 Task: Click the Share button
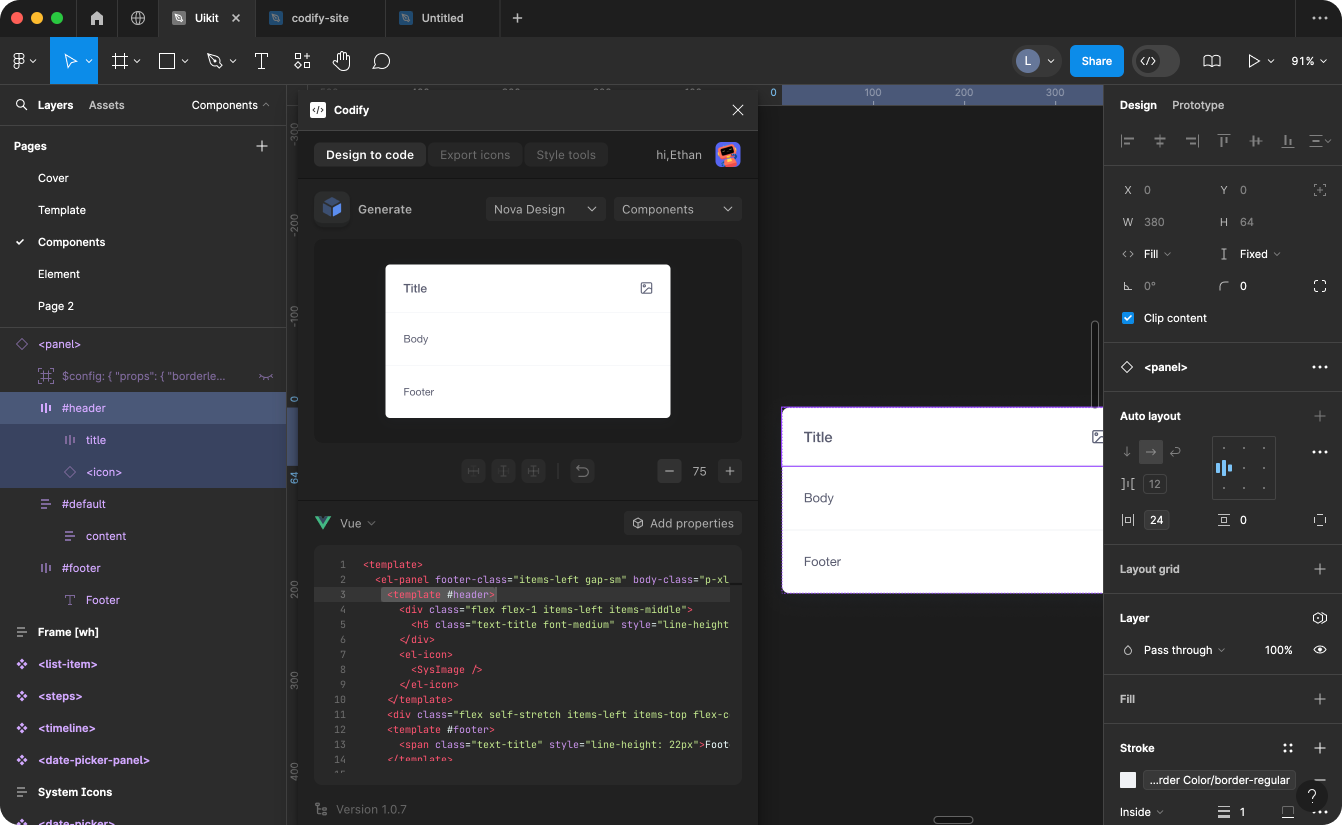(x=1096, y=61)
